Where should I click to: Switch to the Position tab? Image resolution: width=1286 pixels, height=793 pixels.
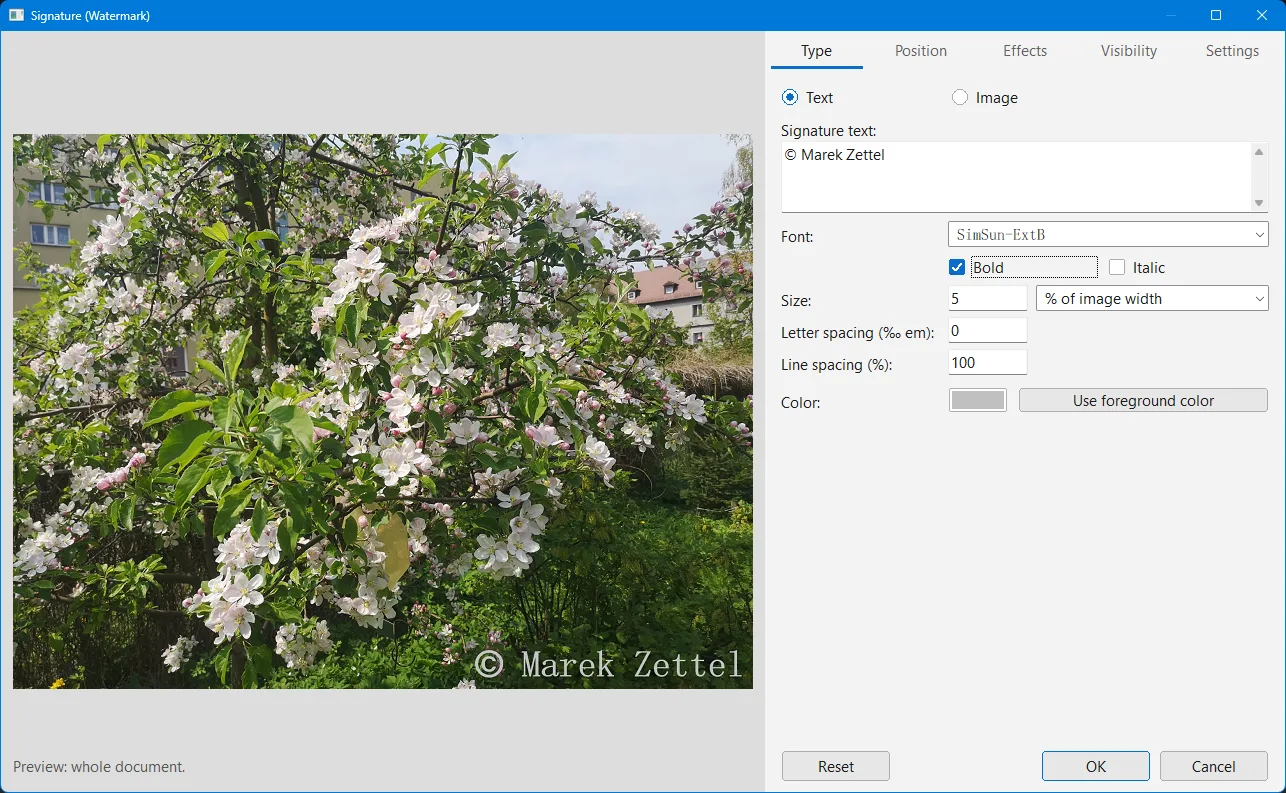[x=920, y=51]
